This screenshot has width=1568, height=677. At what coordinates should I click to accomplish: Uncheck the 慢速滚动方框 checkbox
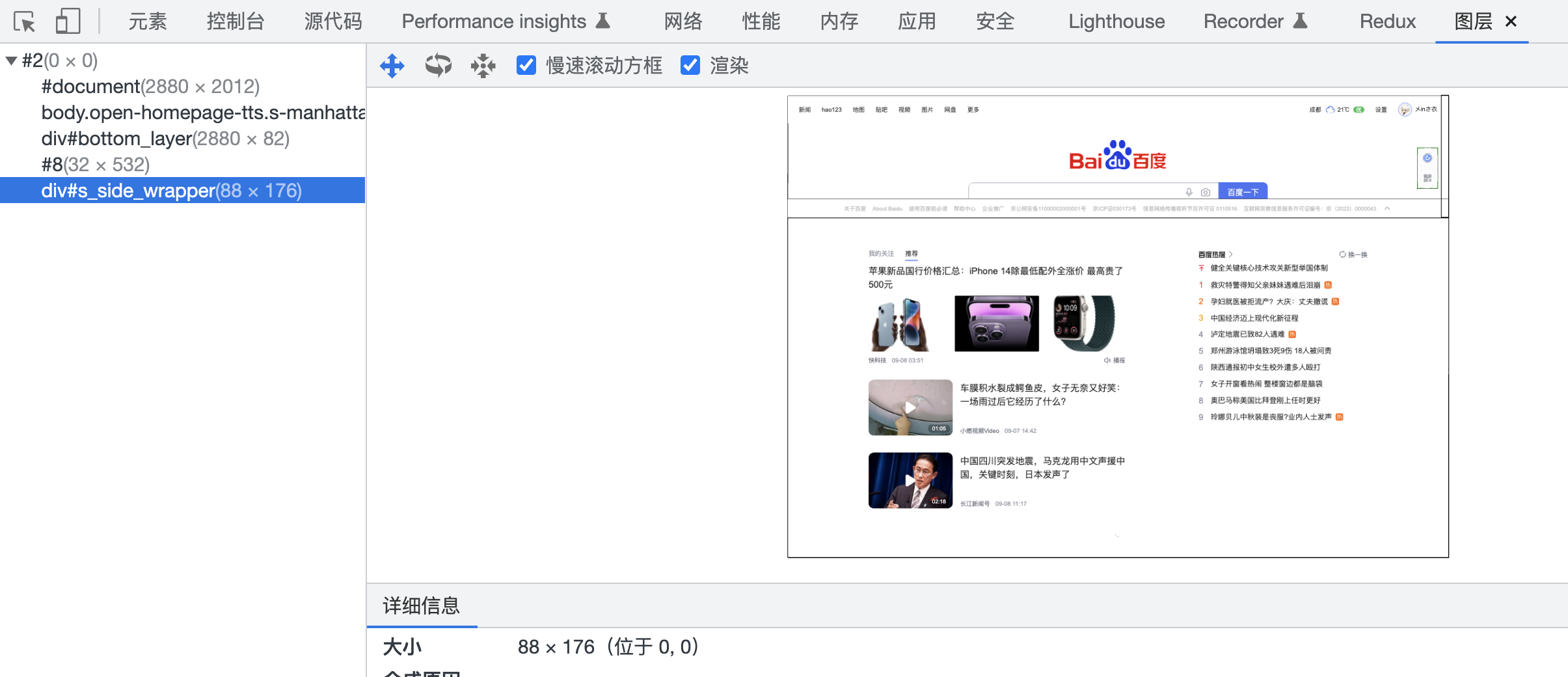pos(525,66)
